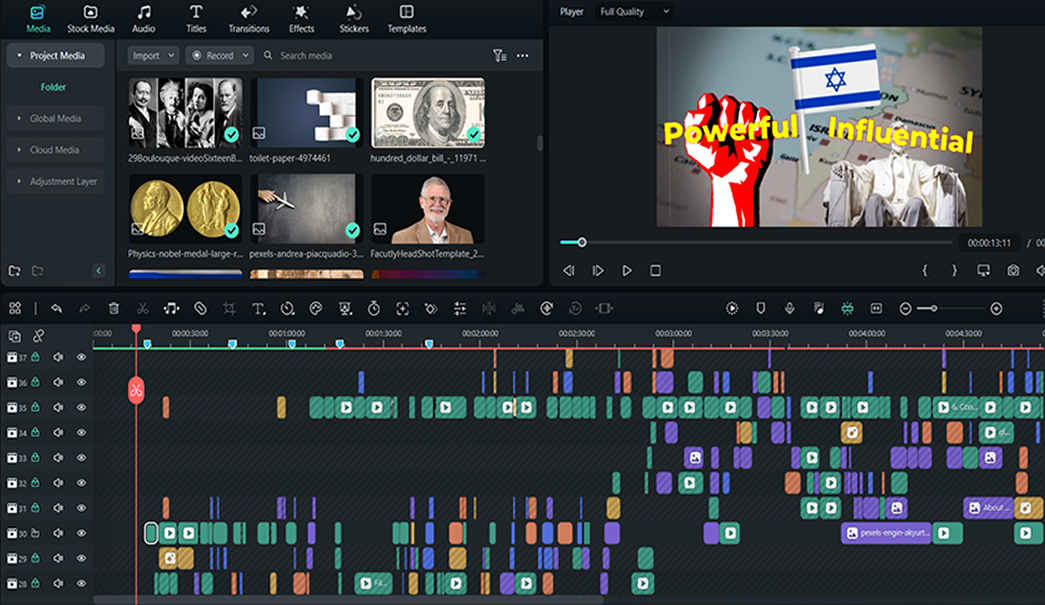Open the Full Quality playback dropdown

point(634,12)
